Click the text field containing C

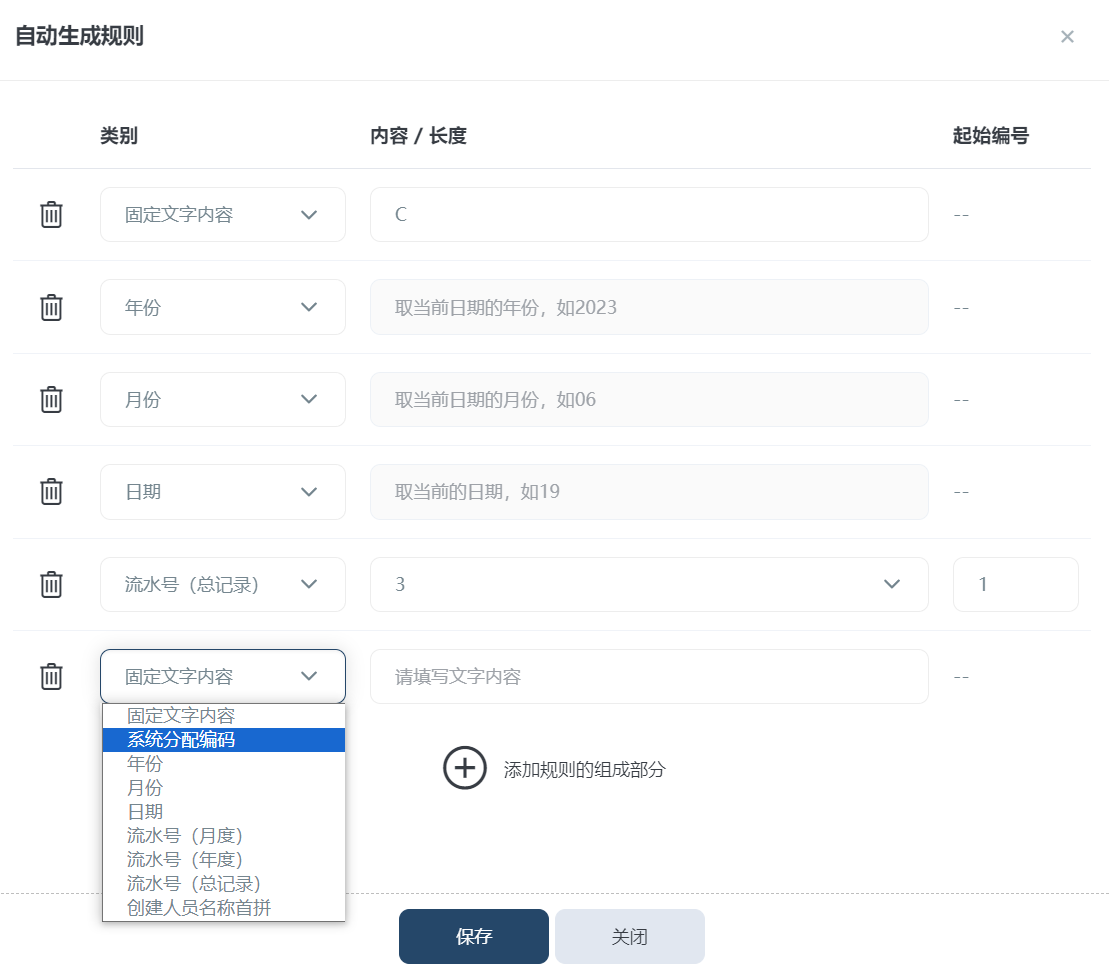tap(648, 214)
